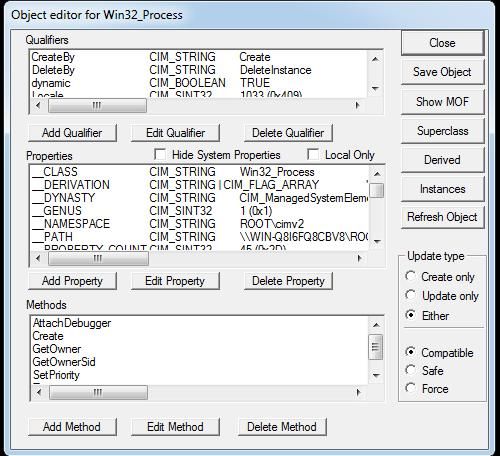Click the Add Qualifier button

tap(72, 133)
